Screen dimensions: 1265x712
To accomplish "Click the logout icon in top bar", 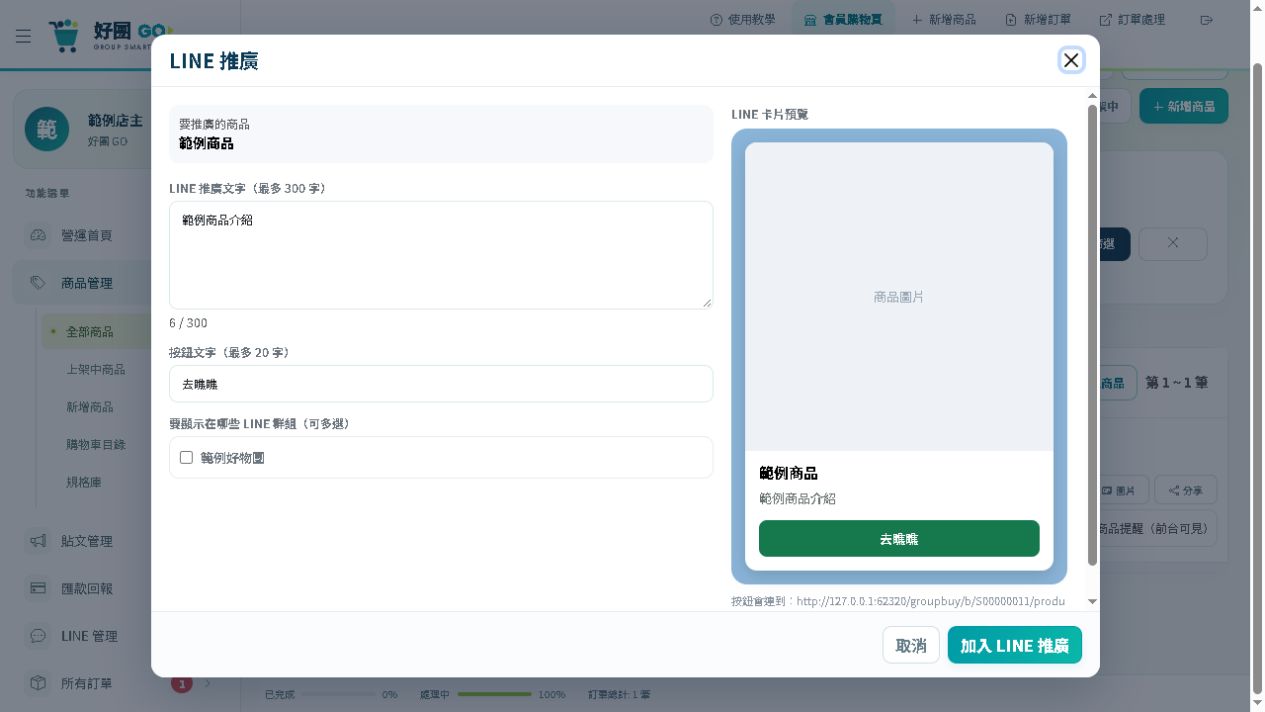I will point(1207,19).
